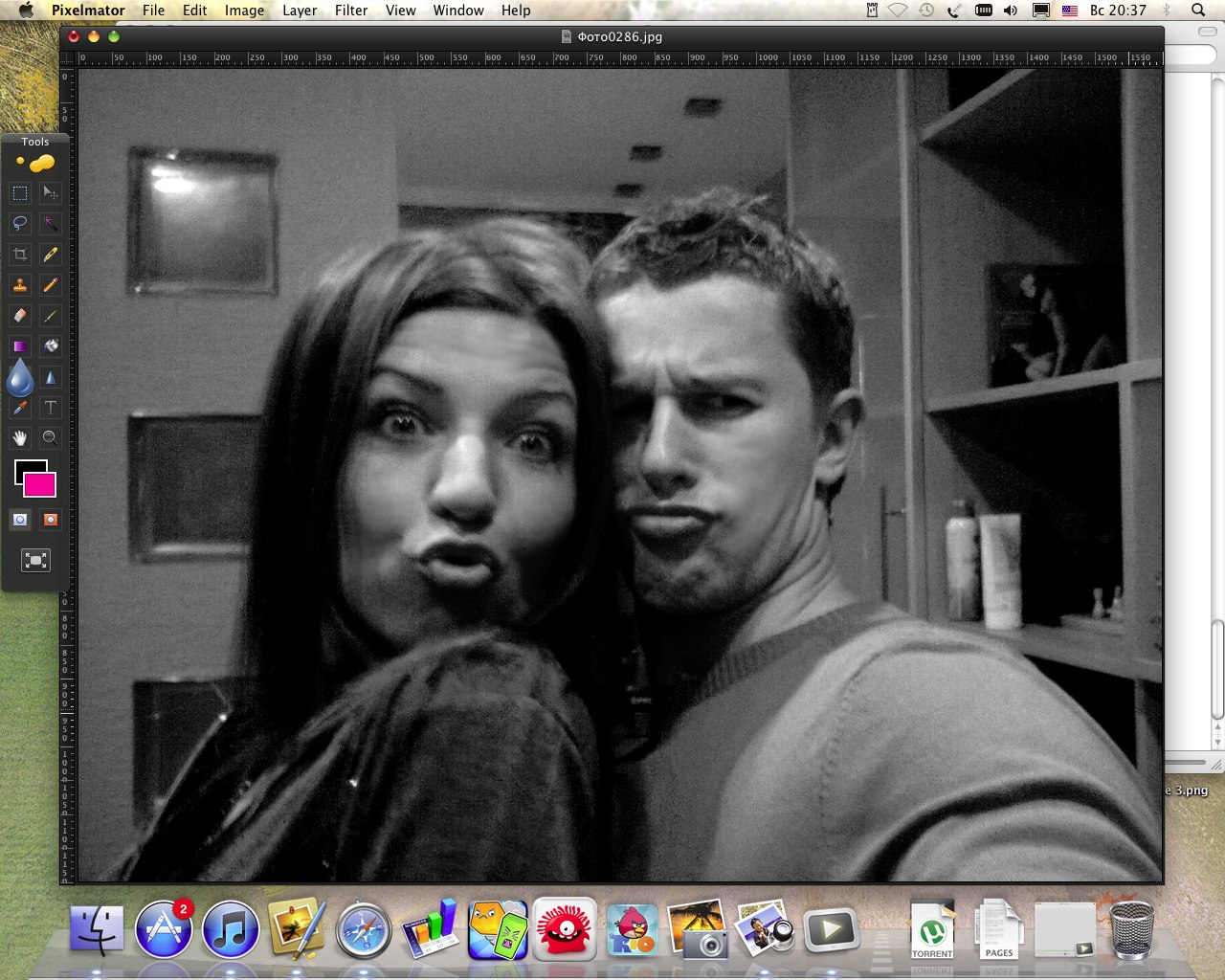Open the Filter menu
Screen dimensions: 1225x980
(x=350, y=11)
